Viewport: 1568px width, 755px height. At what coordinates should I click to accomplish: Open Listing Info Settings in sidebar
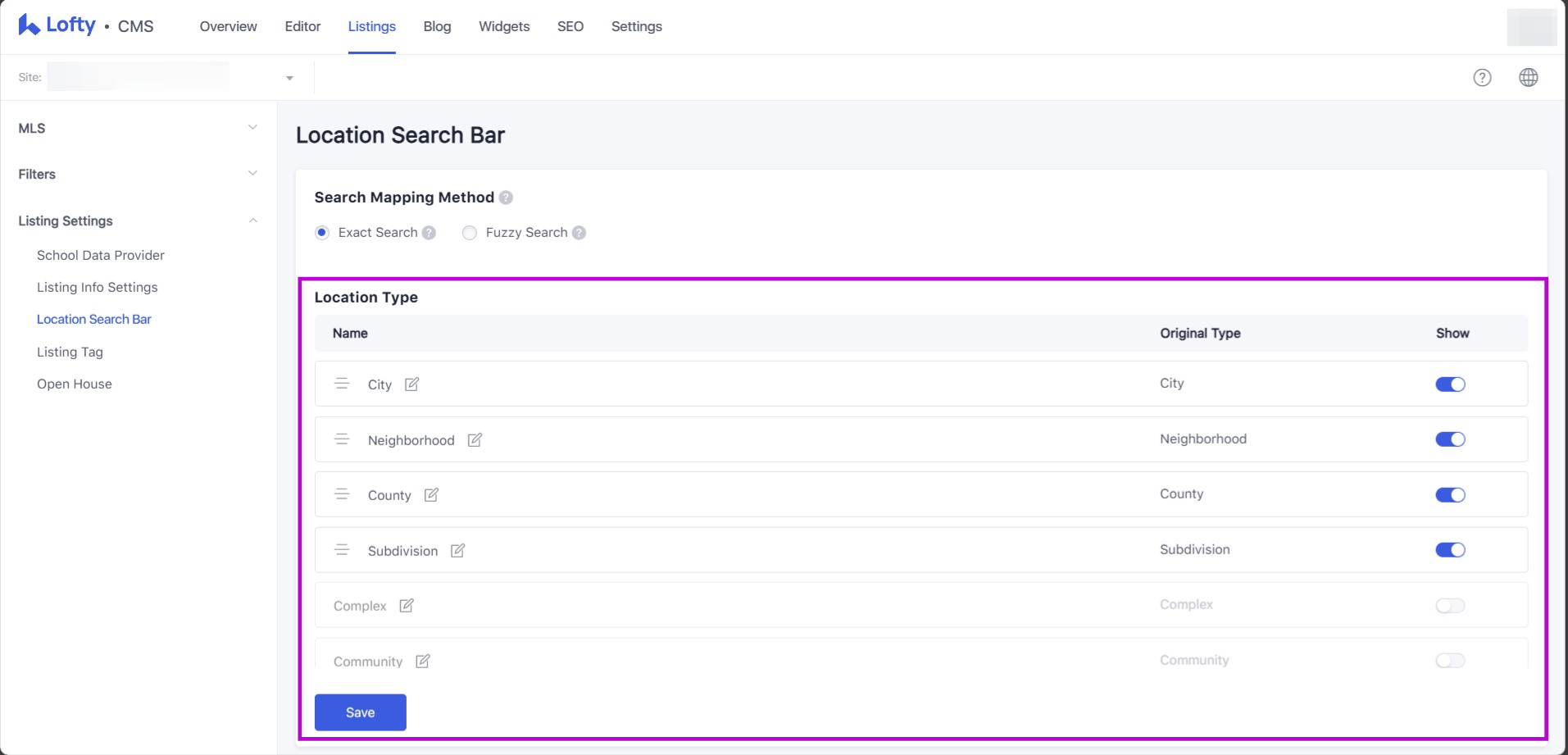click(x=97, y=287)
